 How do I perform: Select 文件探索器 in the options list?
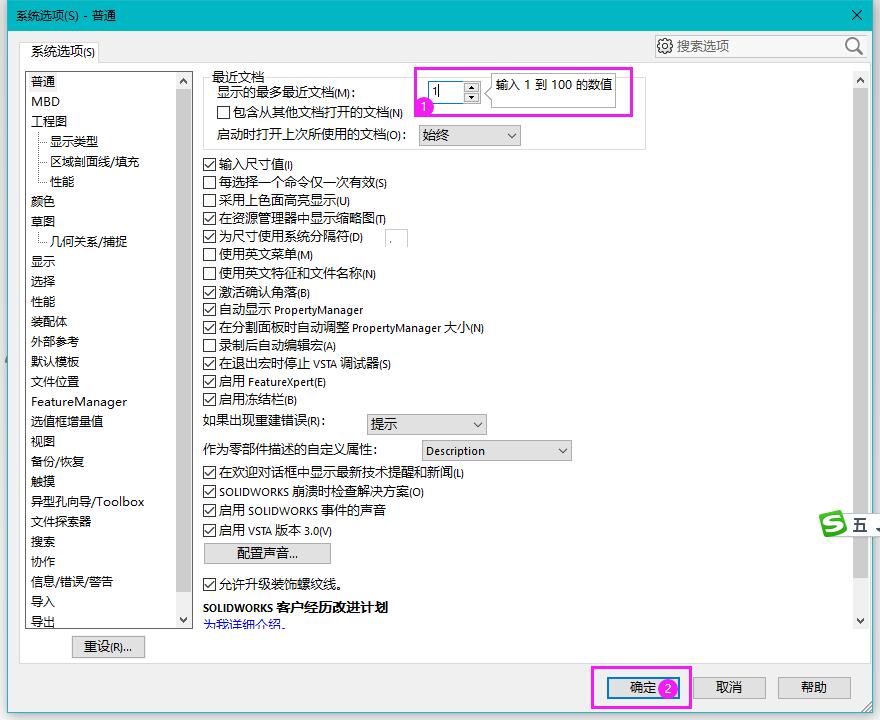click(61, 522)
